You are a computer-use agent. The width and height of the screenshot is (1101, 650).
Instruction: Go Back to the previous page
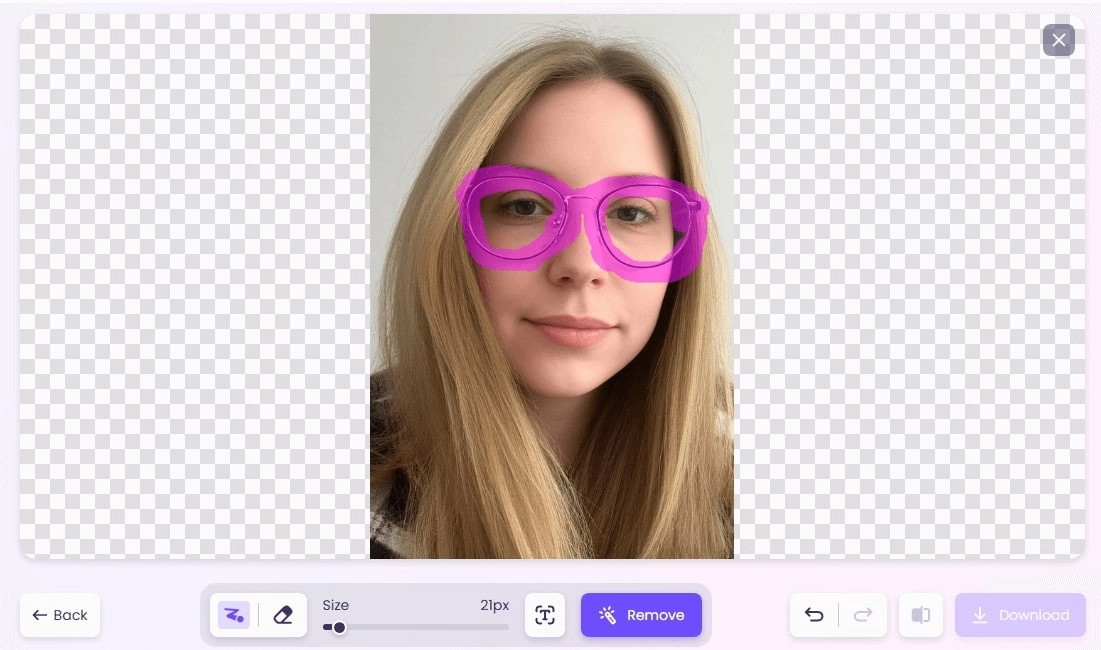click(x=59, y=615)
